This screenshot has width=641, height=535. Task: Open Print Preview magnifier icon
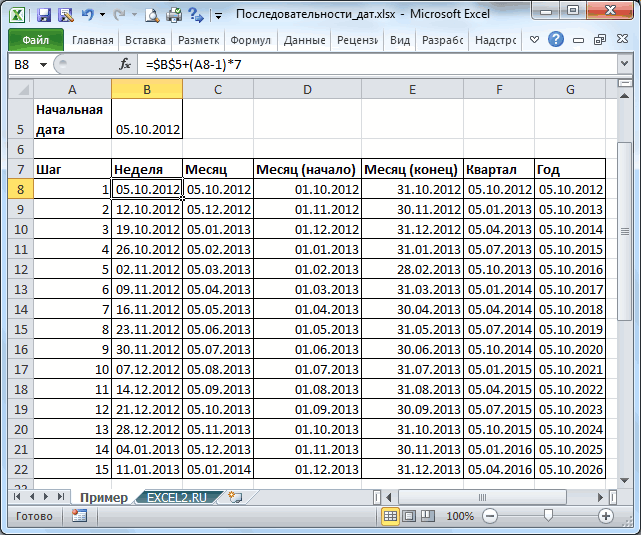pyautogui.click(x=152, y=15)
